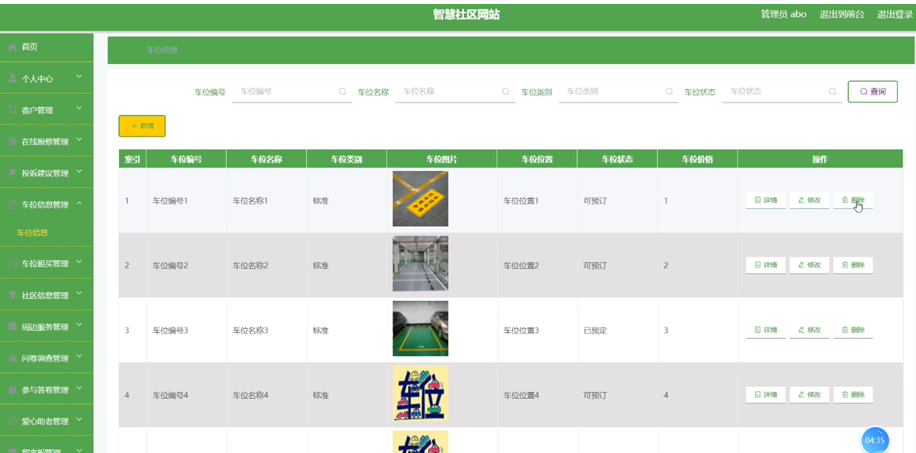Click the icon beside 参与答卷管理
916x453 pixels.
pyautogui.click(x=12, y=390)
